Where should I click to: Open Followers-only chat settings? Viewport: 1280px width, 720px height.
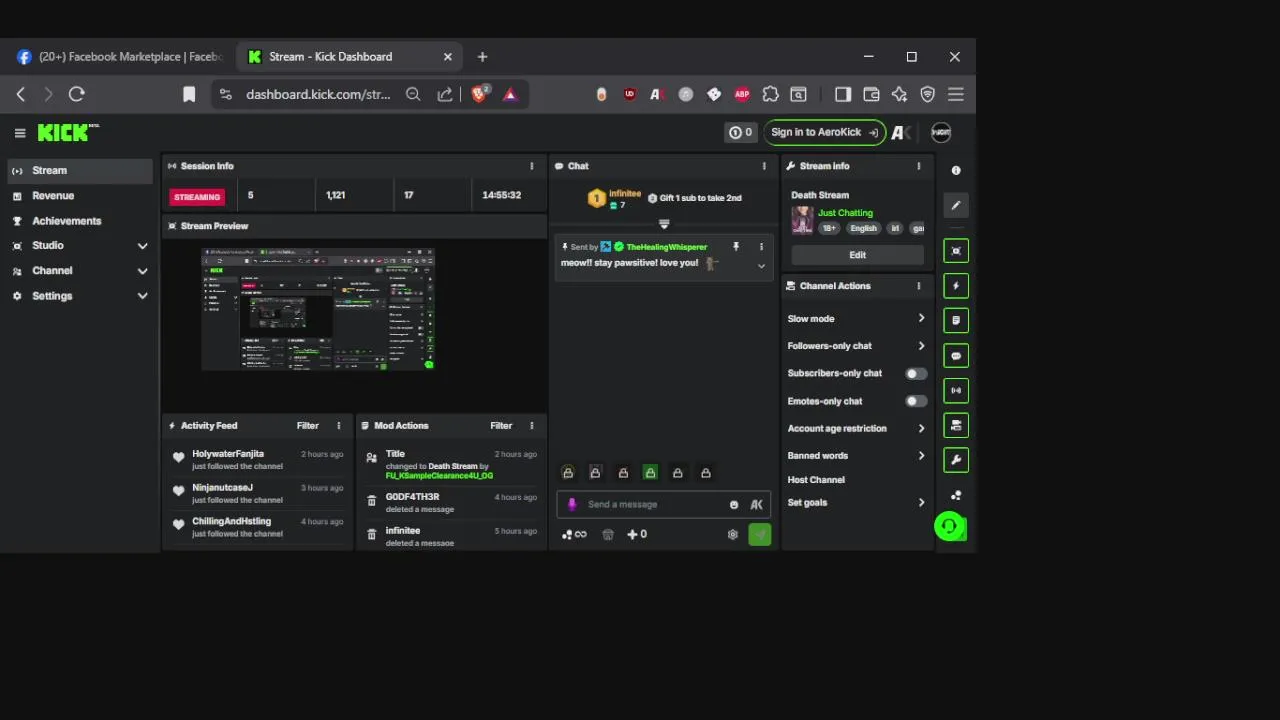(856, 346)
